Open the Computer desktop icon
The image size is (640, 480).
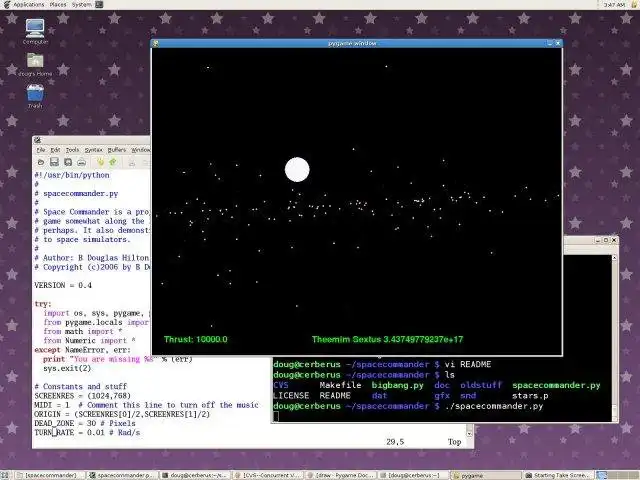35,31
